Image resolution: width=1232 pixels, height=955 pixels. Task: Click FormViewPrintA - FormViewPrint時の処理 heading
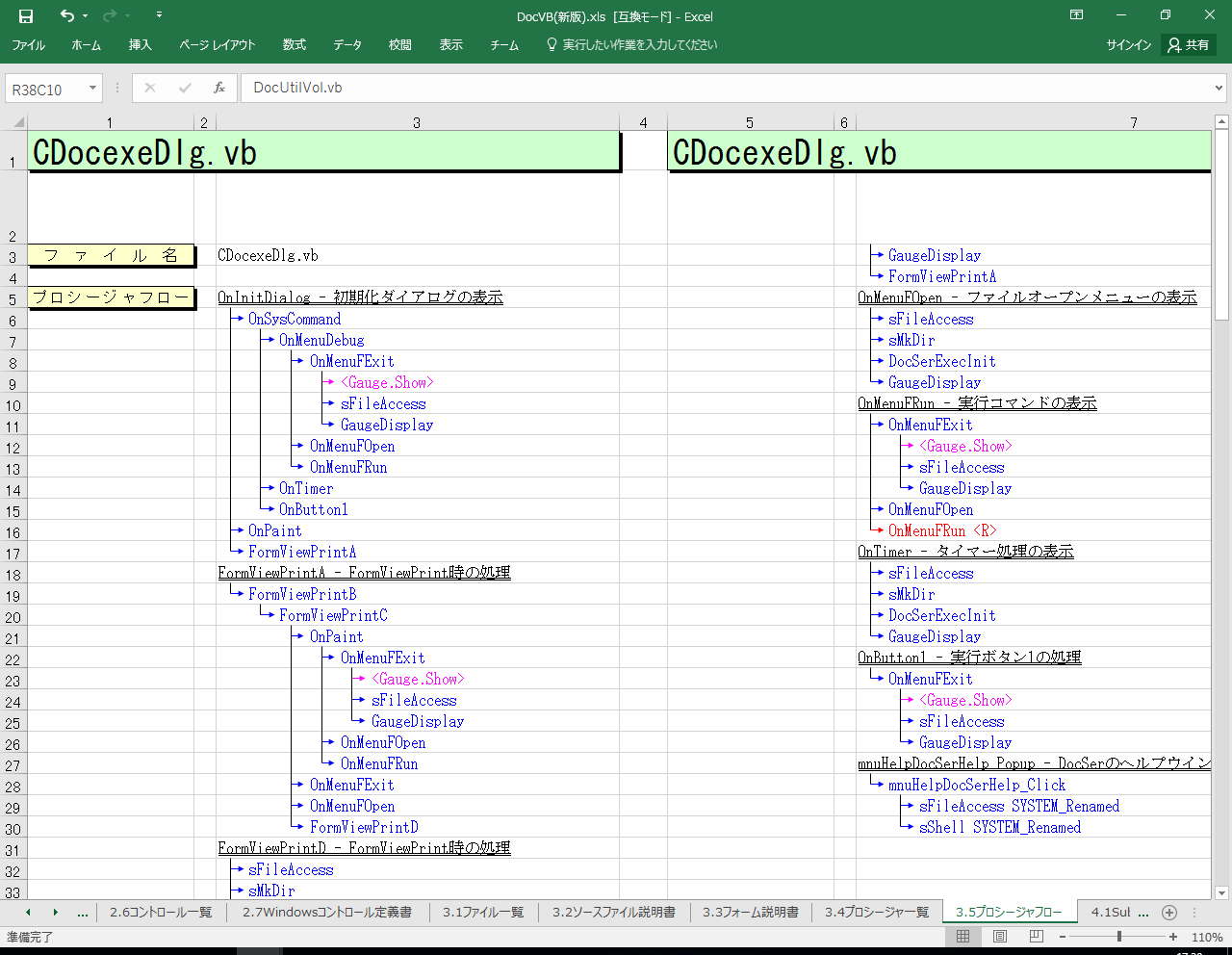pyautogui.click(x=364, y=573)
